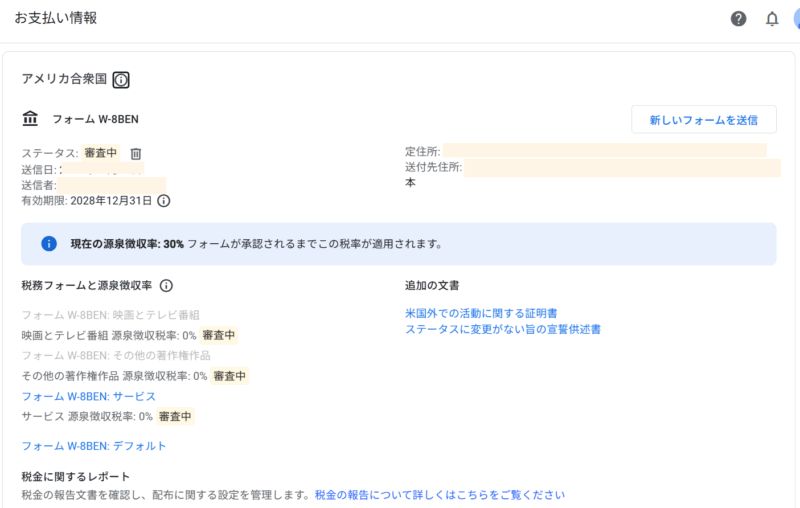This screenshot has height=508, width=800.
Task: Click the 審査中 badge on the その他の著作権作品 row
Action: (x=230, y=376)
